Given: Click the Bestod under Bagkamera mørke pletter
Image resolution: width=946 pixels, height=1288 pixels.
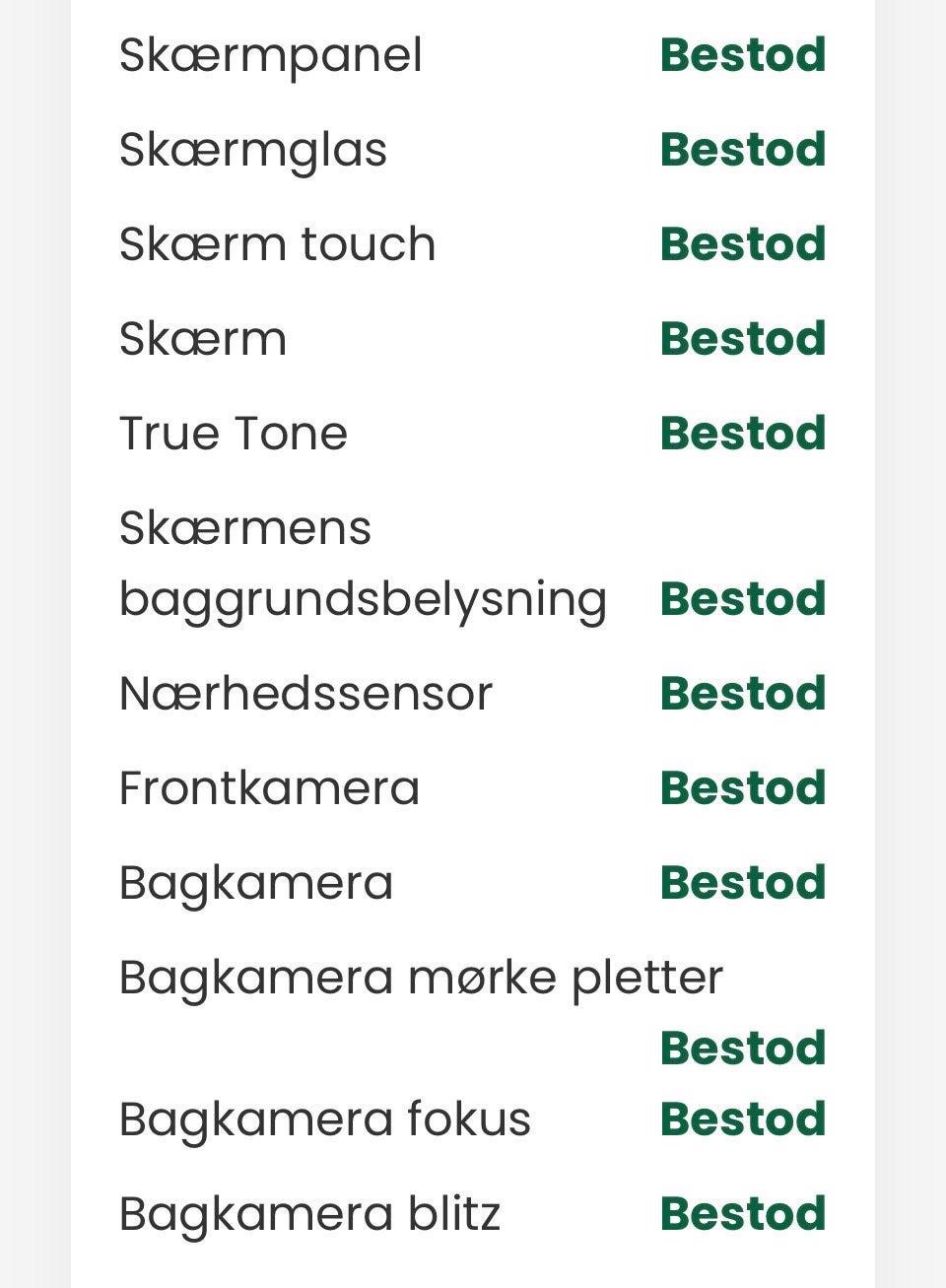Looking at the screenshot, I should (x=743, y=1049).
